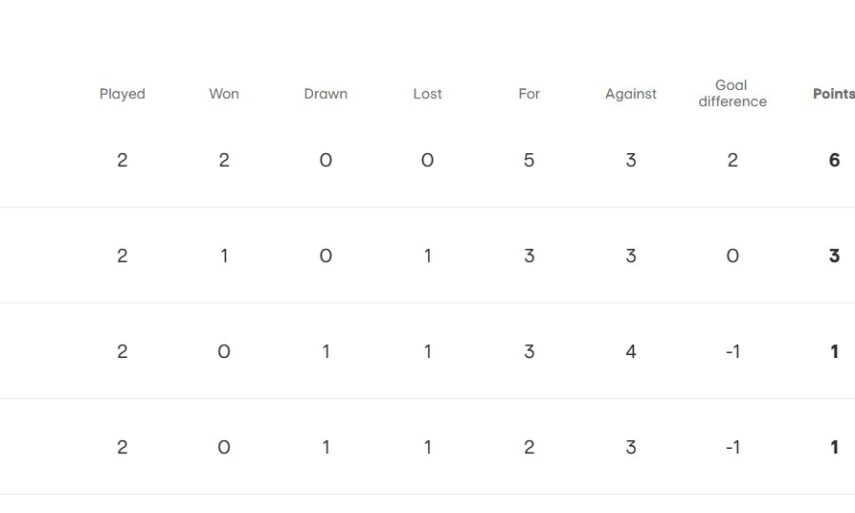Click the first row's Won value of 2
The height and width of the screenshot is (513, 855).
(224, 160)
